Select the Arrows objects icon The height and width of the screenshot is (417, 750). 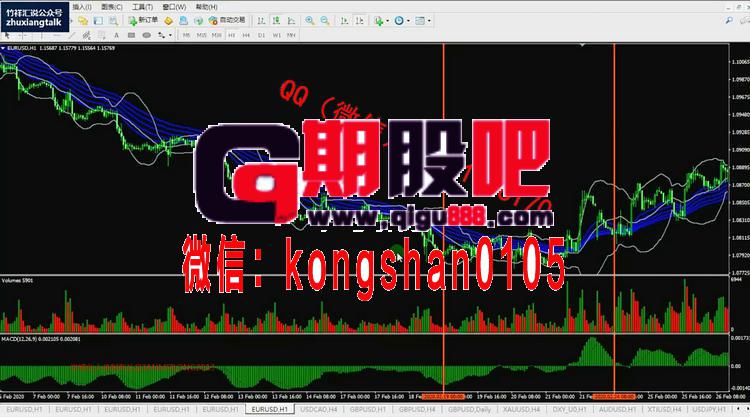(162, 35)
